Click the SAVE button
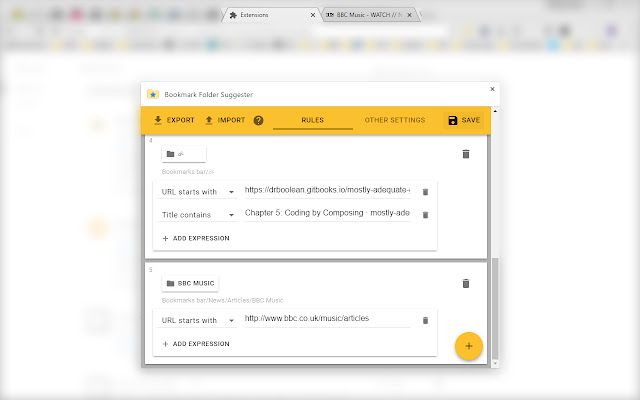 pos(464,120)
